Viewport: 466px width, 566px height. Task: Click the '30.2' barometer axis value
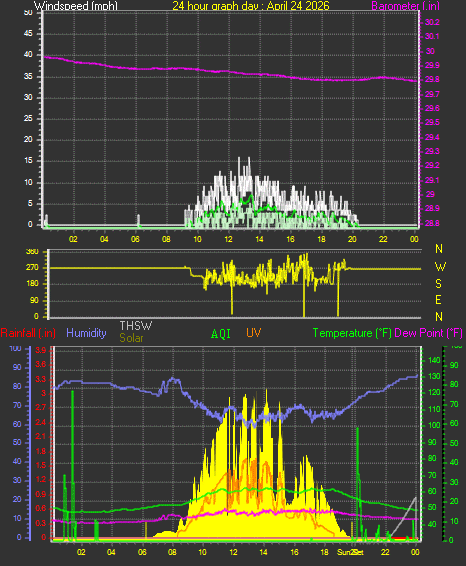[x=432, y=22]
